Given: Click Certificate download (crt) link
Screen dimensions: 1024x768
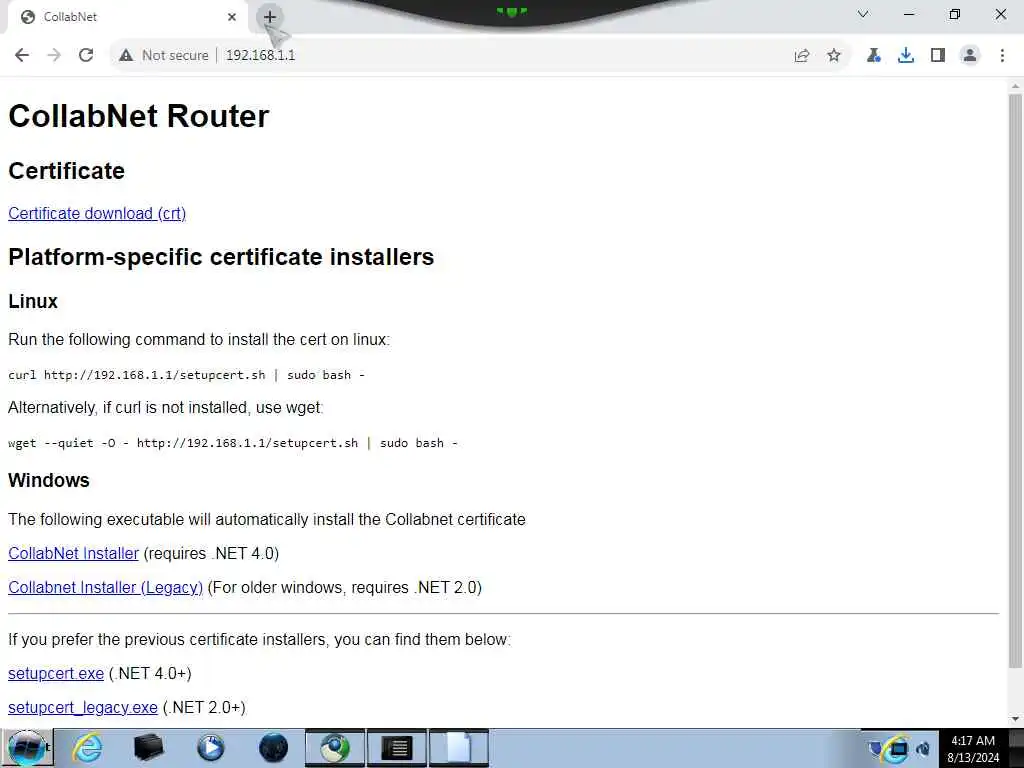Looking at the screenshot, I should [97, 214].
